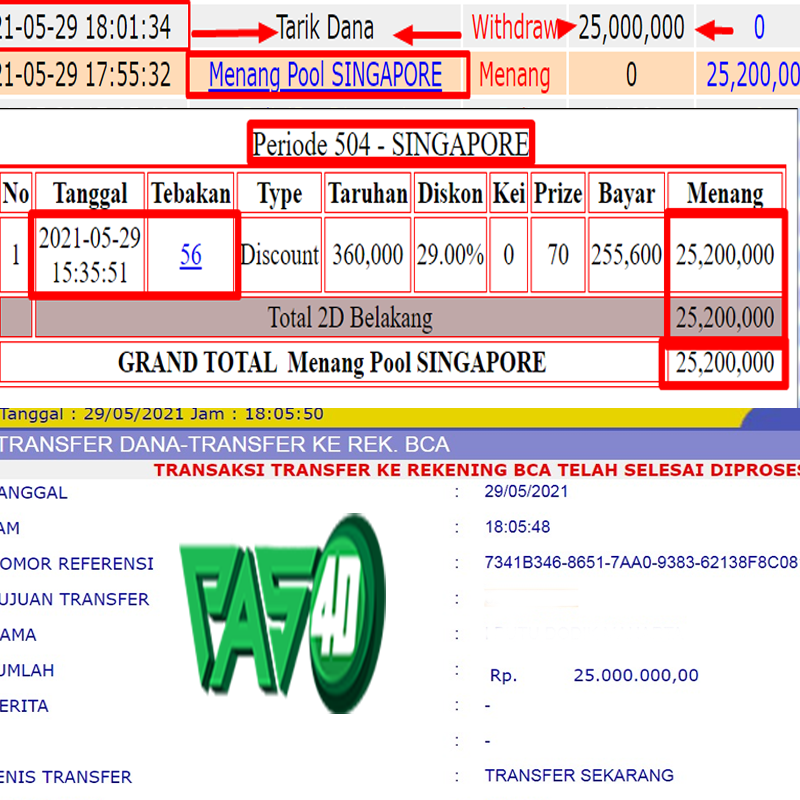Select the Prize value 70
The width and height of the screenshot is (800, 800).
(x=558, y=255)
